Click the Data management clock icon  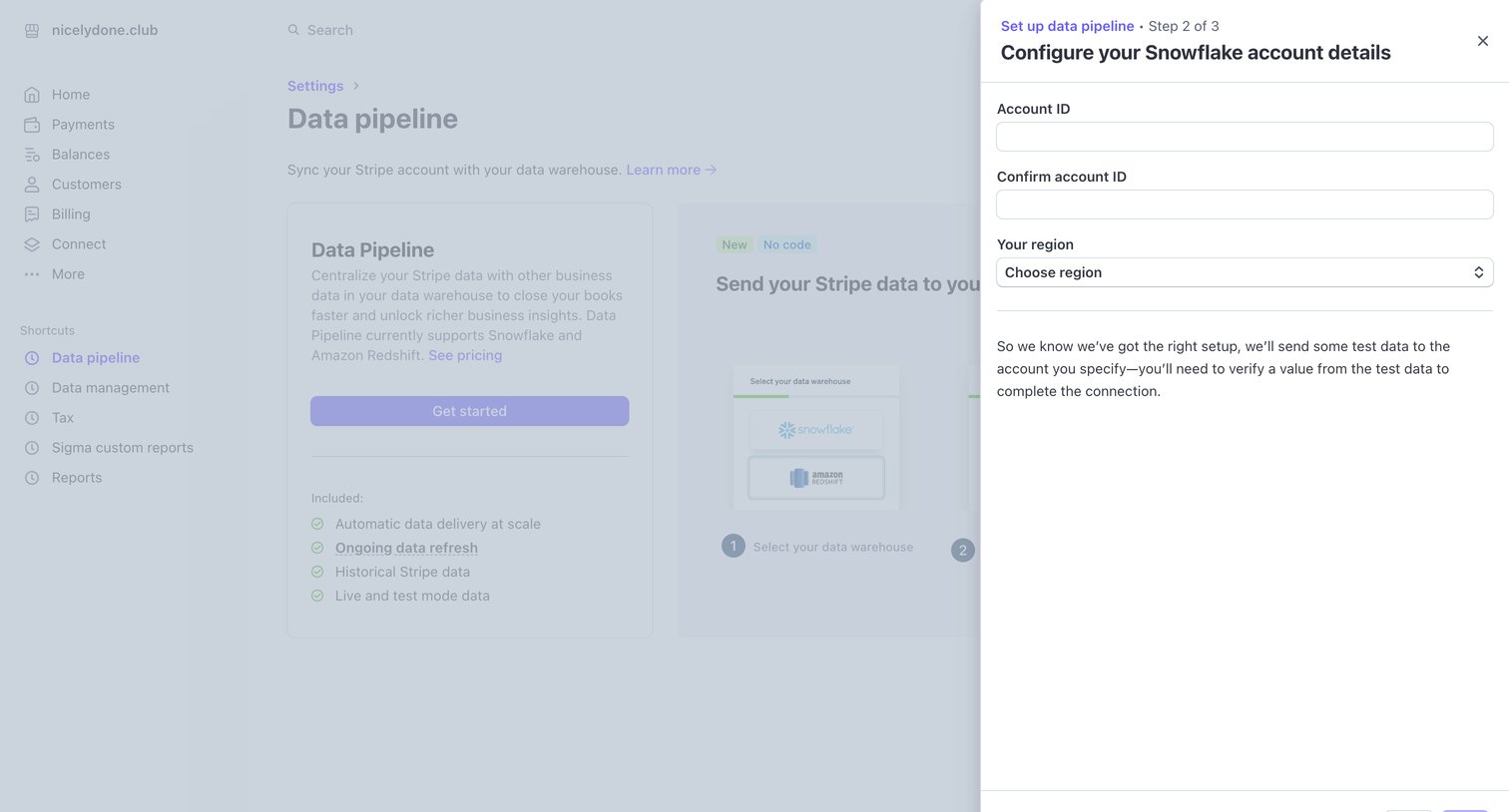tap(32, 388)
